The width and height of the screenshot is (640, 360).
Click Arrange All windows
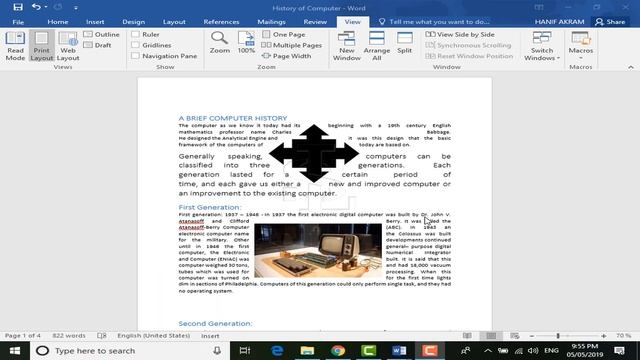[376, 46]
